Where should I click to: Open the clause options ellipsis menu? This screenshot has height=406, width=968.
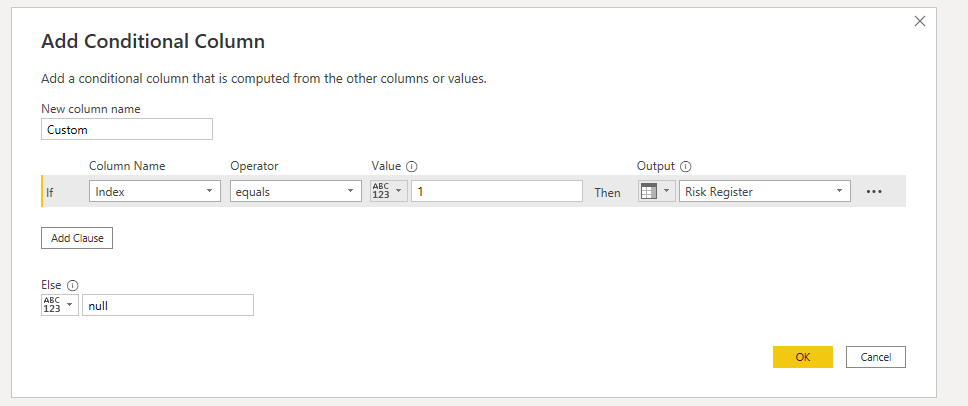tap(874, 192)
